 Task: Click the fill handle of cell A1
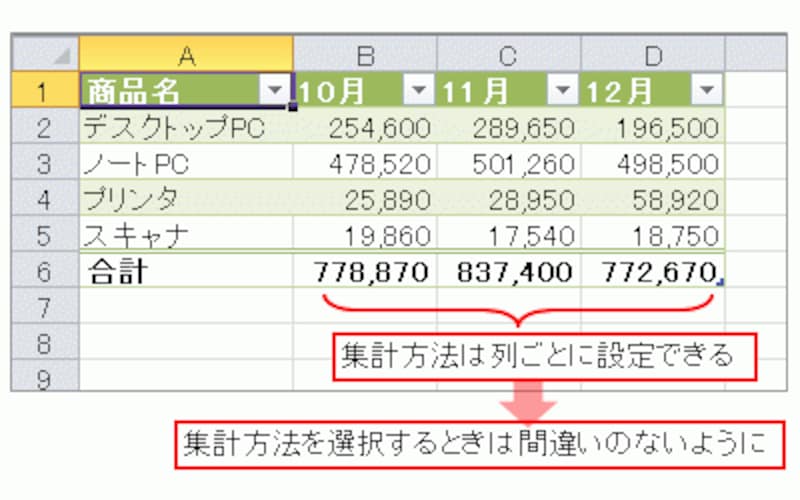coord(293,107)
